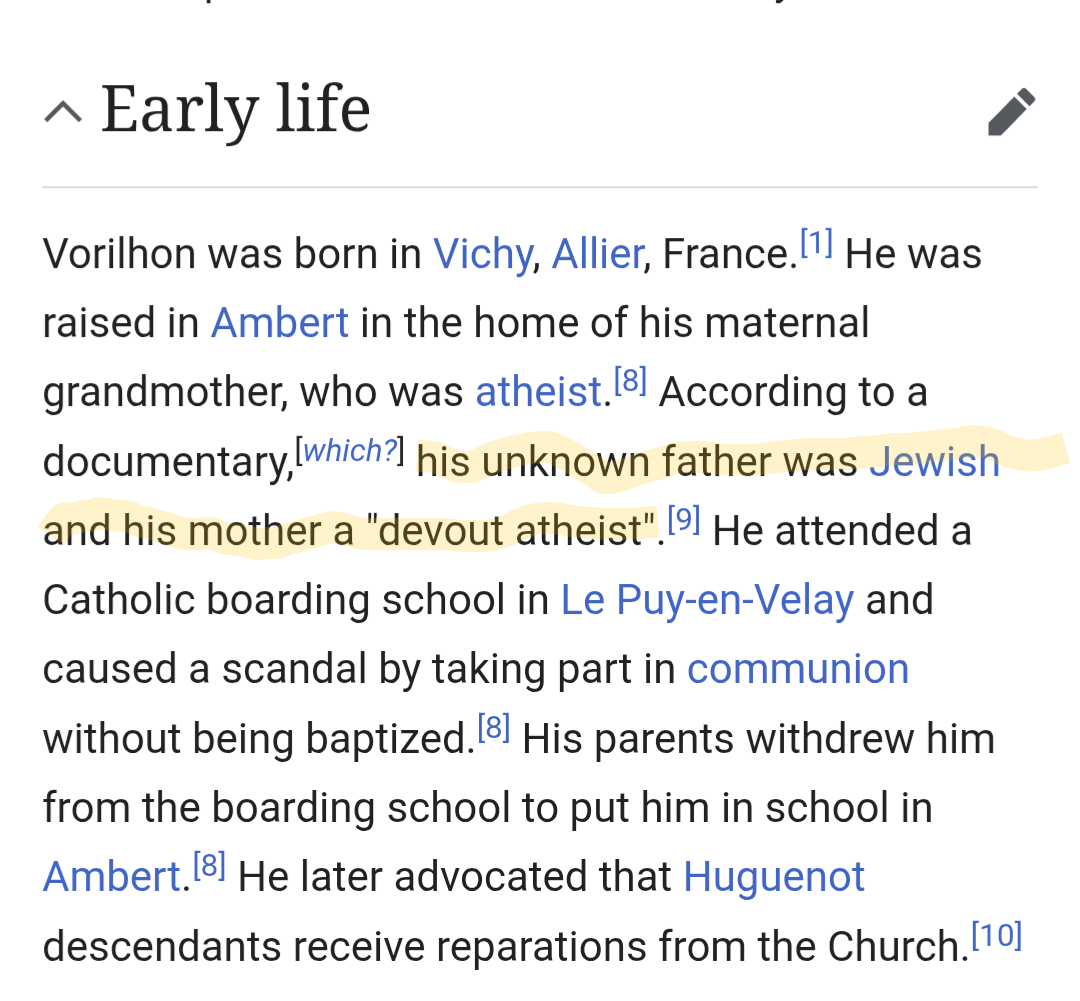Open the Huguenot link
Image resolution: width=1080 pixels, height=1001 pixels.
click(x=774, y=877)
